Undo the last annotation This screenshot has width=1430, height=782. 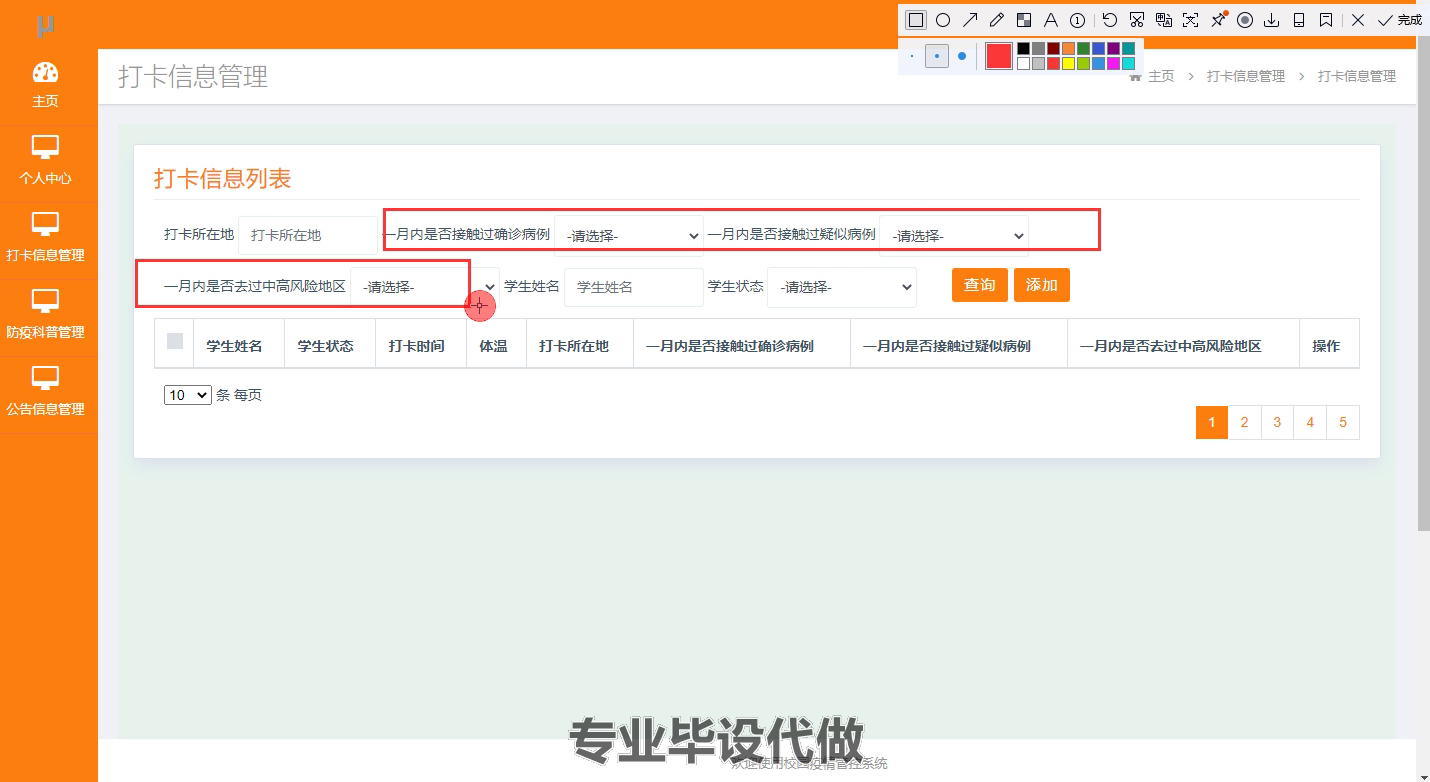(x=1110, y=20)
